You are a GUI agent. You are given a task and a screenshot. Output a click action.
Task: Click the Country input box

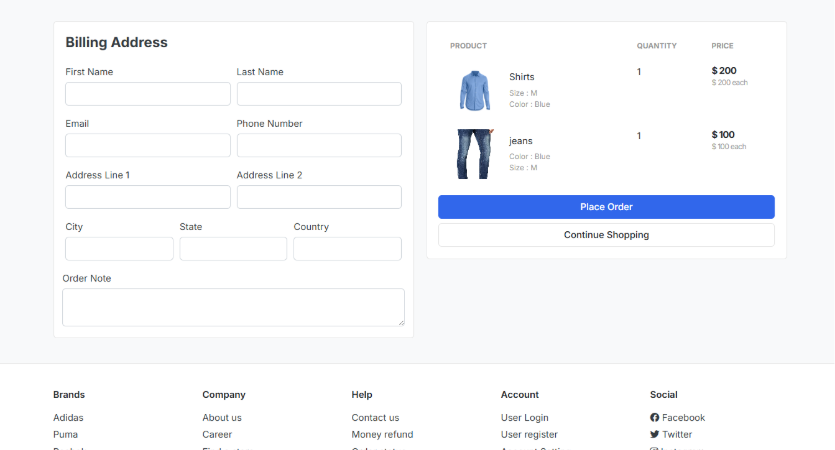click(x=347, y=249)
